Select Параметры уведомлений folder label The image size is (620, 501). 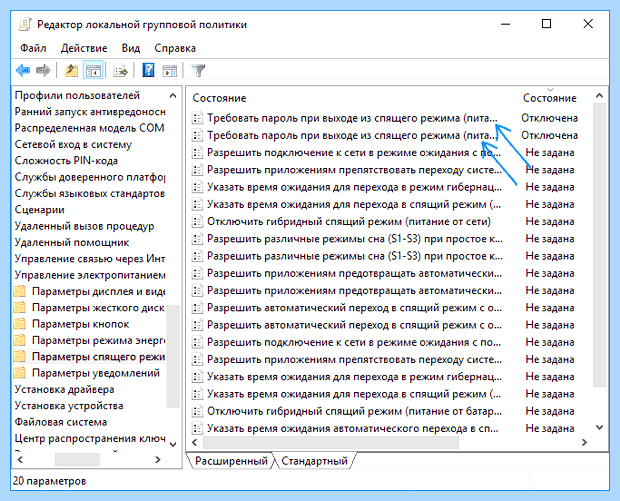point(96,373)
